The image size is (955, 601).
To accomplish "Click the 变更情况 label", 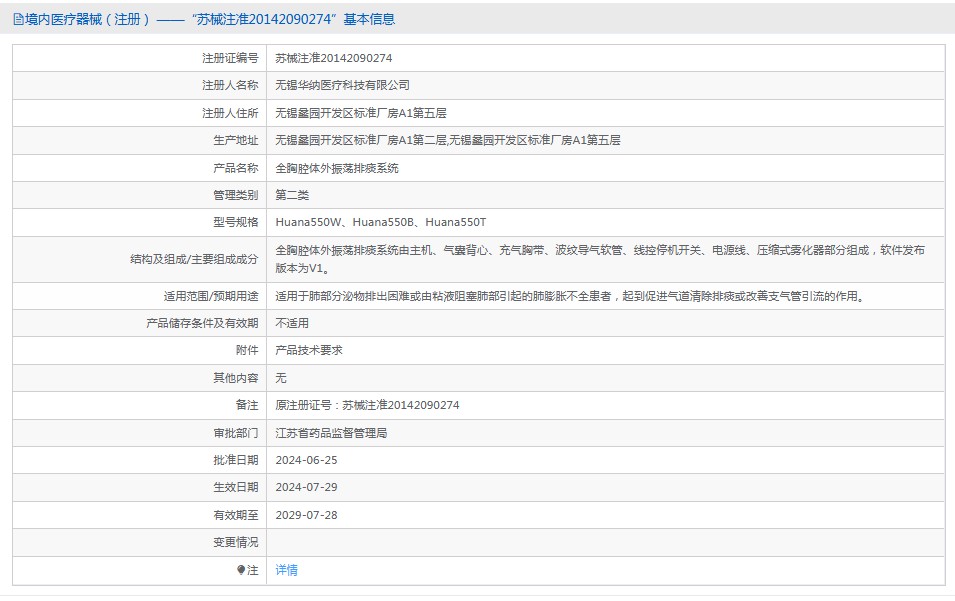I will [236, 542].
